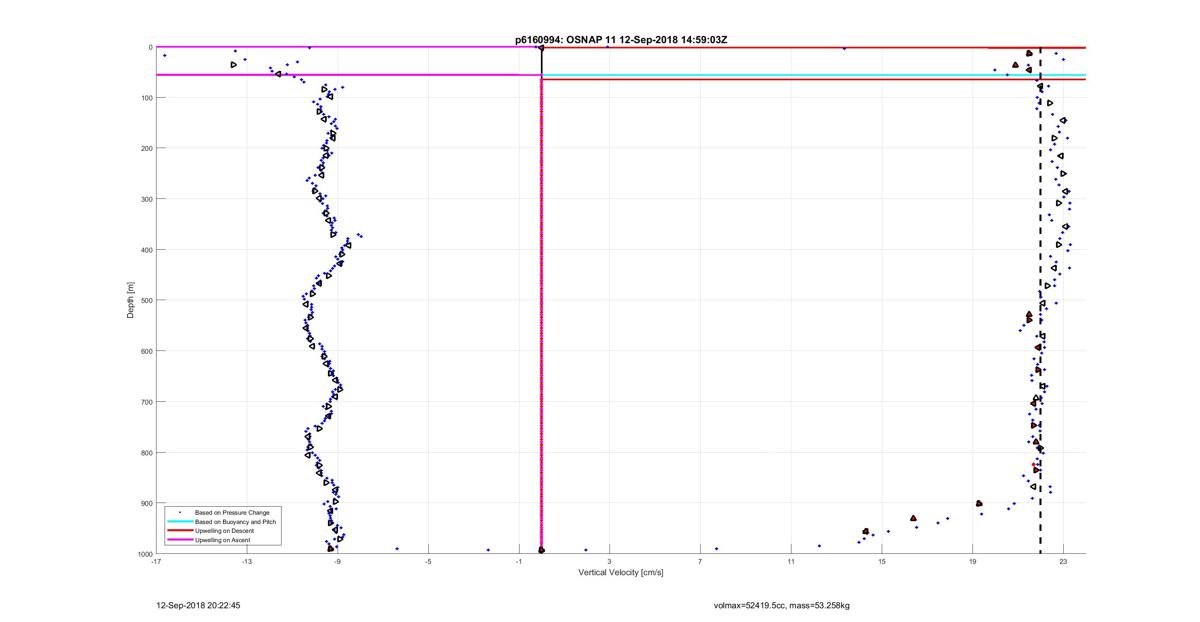The width and height of the screenshot is (1200, 622).
Task: Click velocity tick label "19"
Action: coord(972,562)
